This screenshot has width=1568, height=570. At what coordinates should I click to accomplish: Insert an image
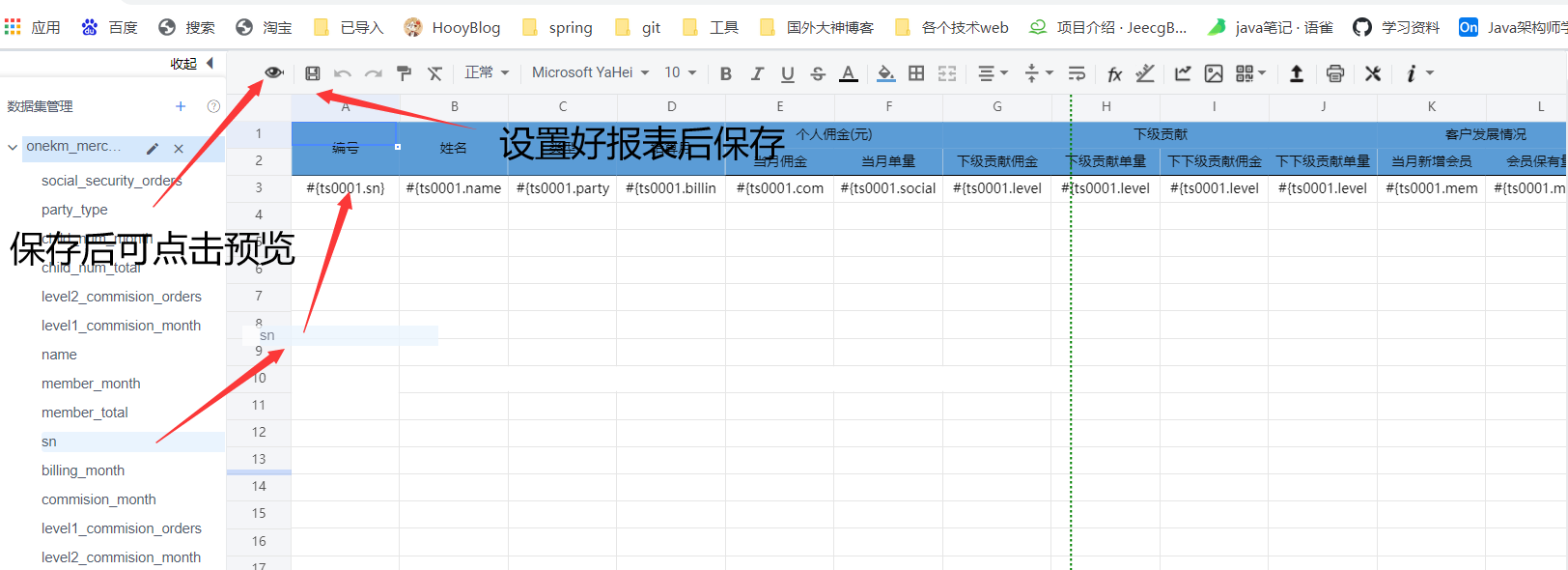pyautogui.click(x=1214, y=73)
